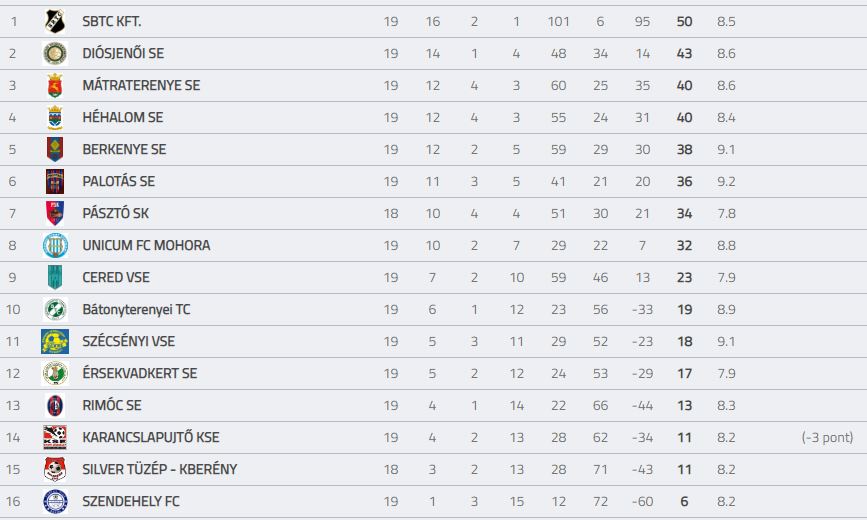Viewport: 867px width, 520px height.
Task: Click the Unicum FC Mohora round logo
Action: point(55,246)
